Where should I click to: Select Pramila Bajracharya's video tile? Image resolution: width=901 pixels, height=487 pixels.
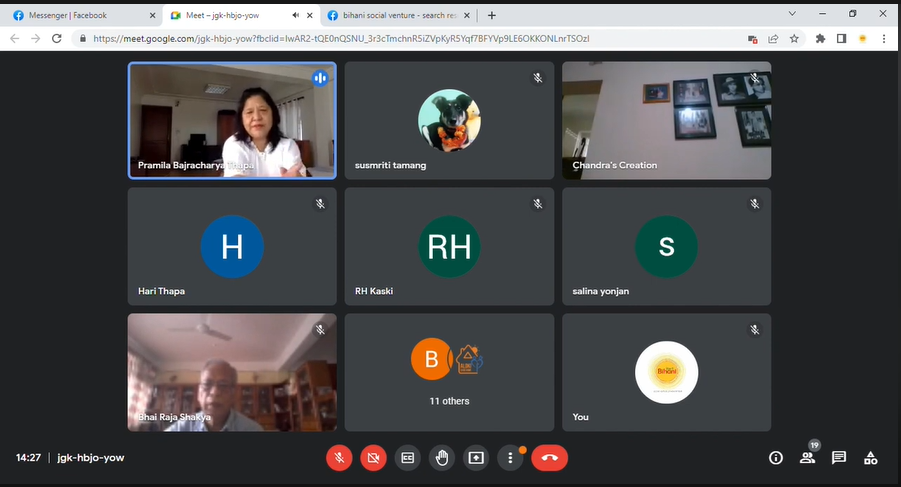pyautogui.click(x=232, y=120)
